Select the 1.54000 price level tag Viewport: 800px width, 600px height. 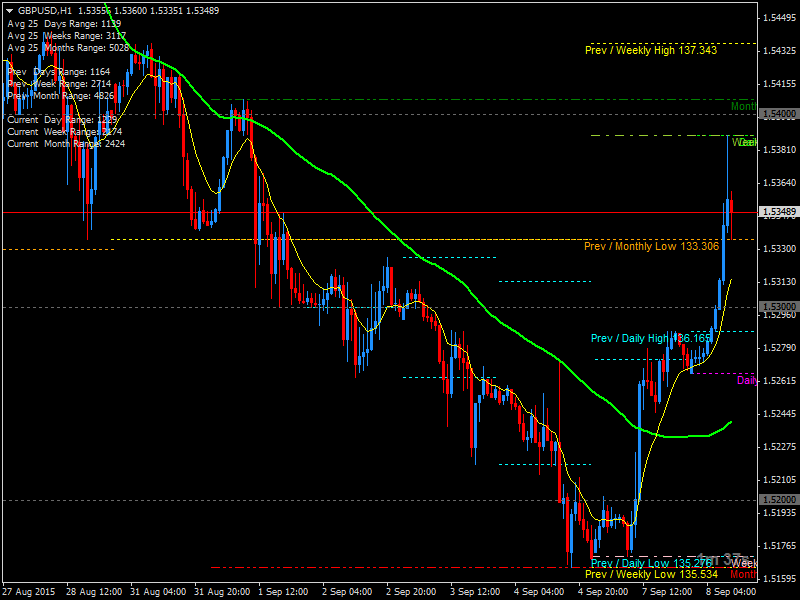click(779, 115)
